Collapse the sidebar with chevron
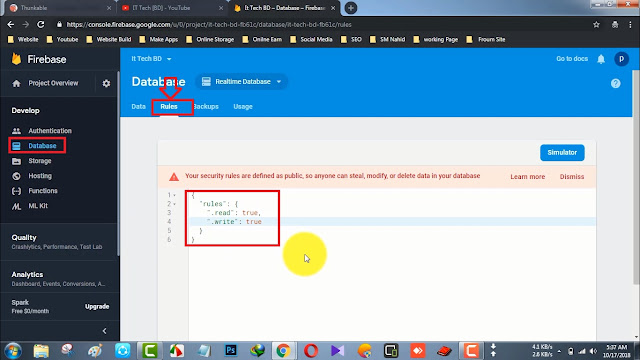 tap(104, 331)
